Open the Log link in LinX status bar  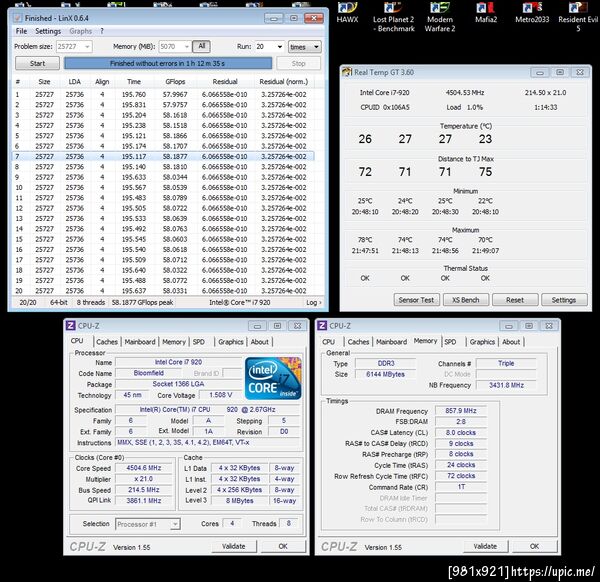[314, 302]
